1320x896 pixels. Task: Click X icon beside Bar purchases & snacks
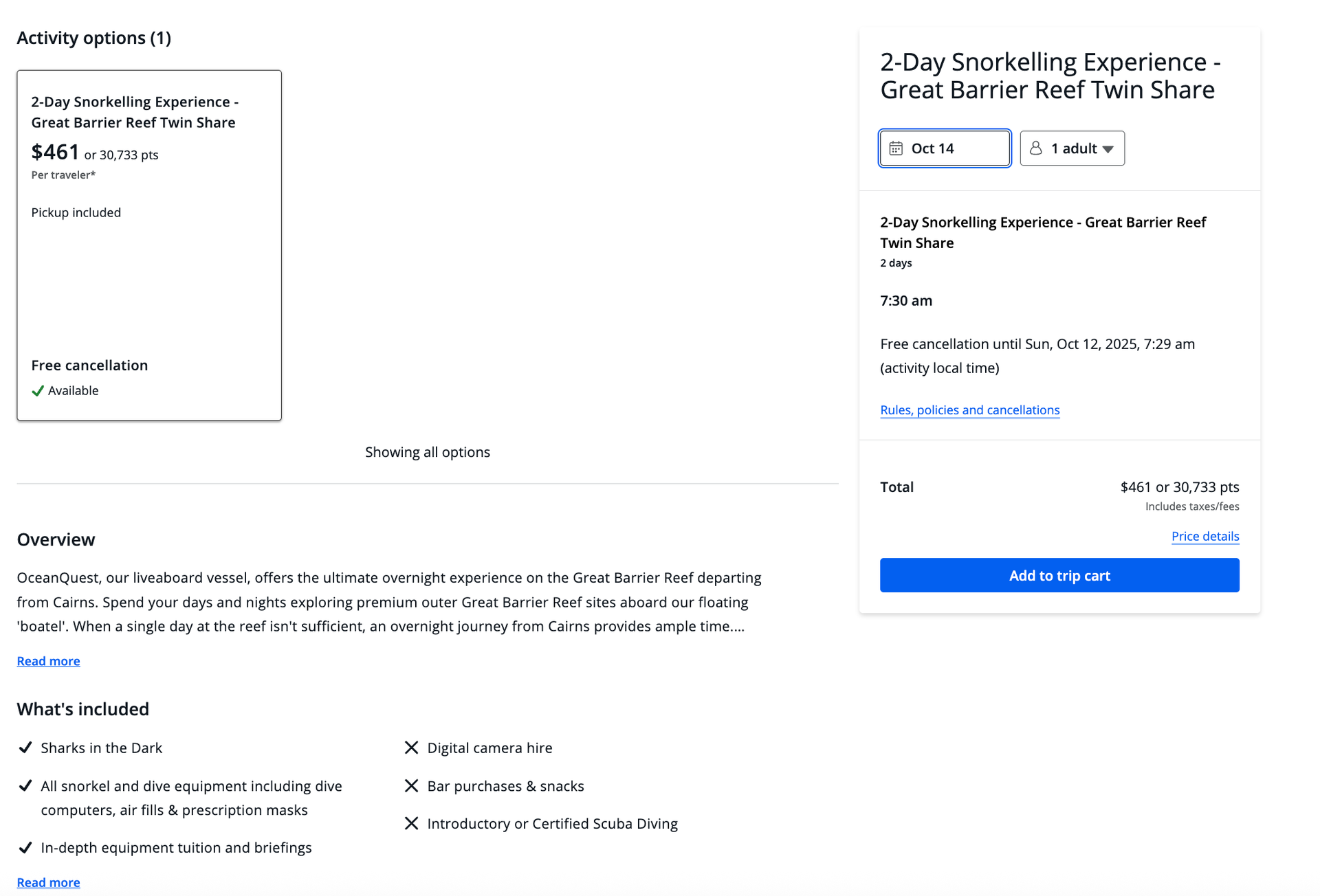point(411,785)
